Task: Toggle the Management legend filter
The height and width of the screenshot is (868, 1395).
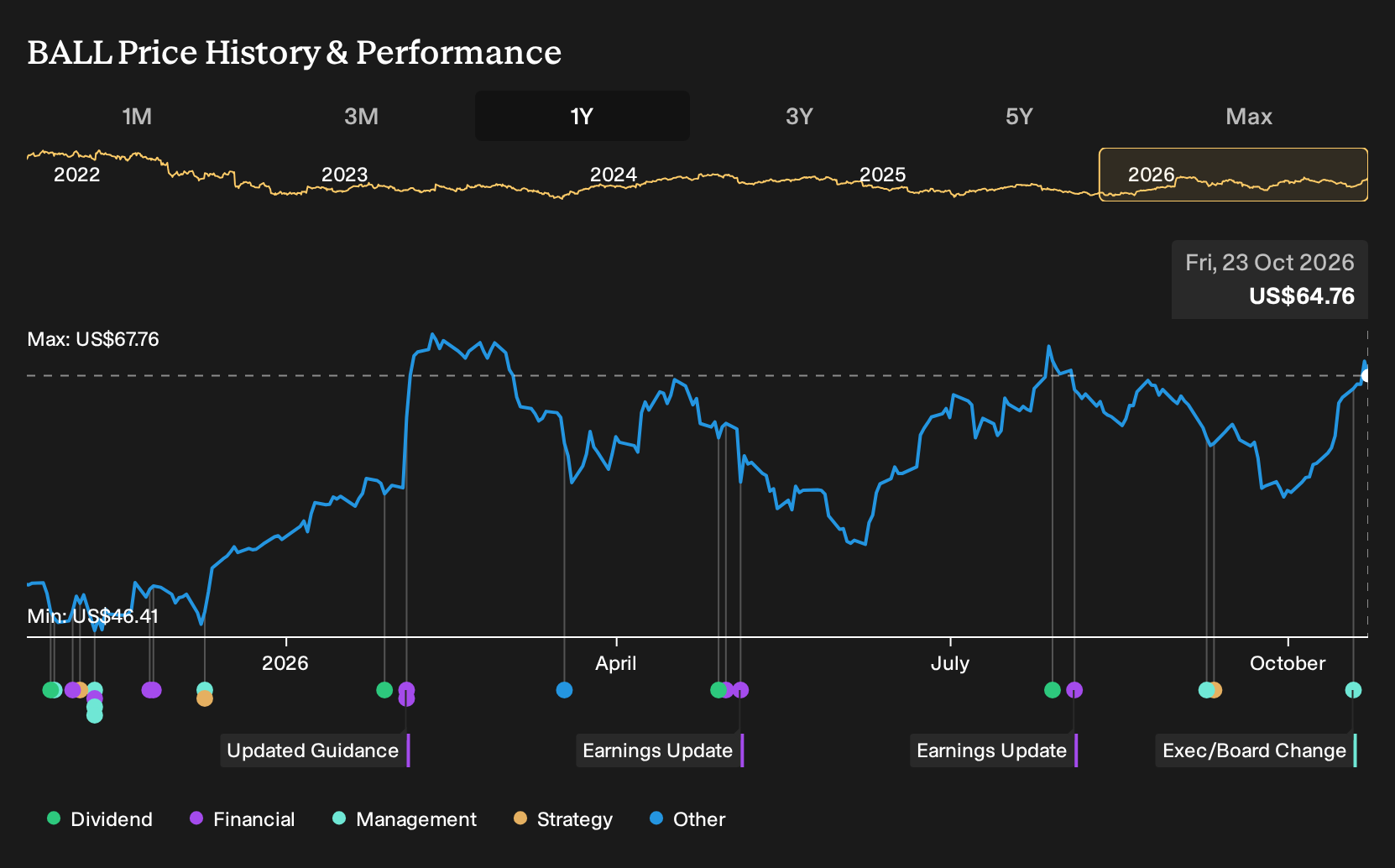Action: coord(405,819)
